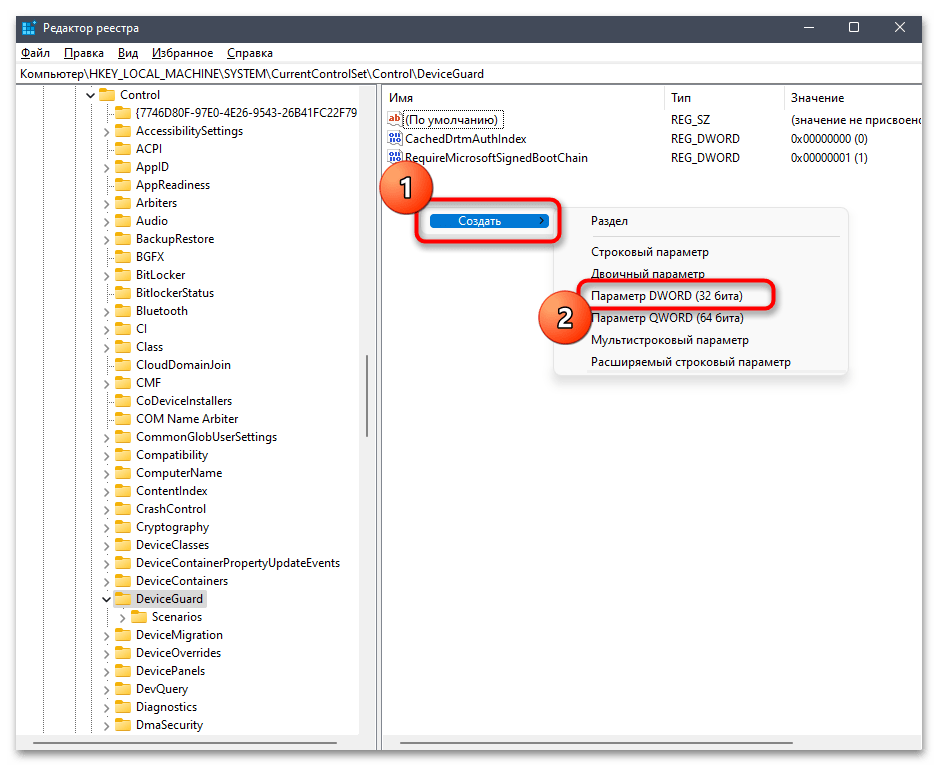Click the CachedDrtmAuthIndex DWORD value icon
The height and width of the screenshot is (766, 938).
click(395, 138)
